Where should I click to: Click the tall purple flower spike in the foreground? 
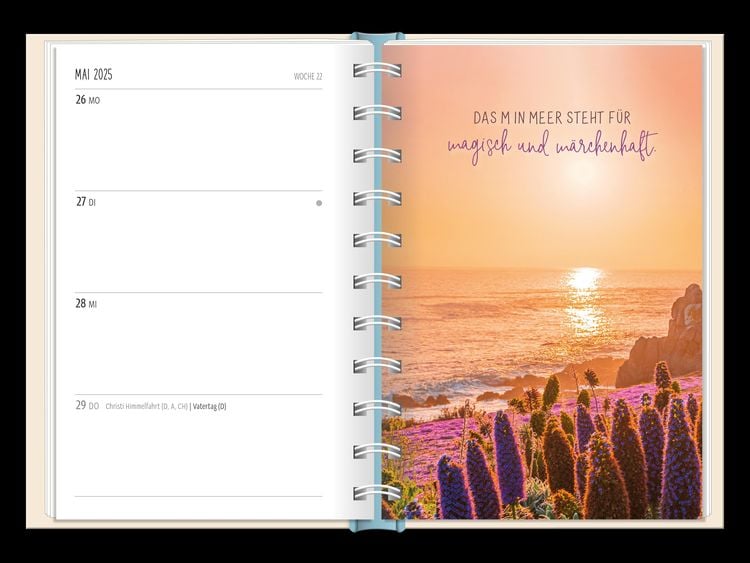pyautogui.click(x=508, y=460)
